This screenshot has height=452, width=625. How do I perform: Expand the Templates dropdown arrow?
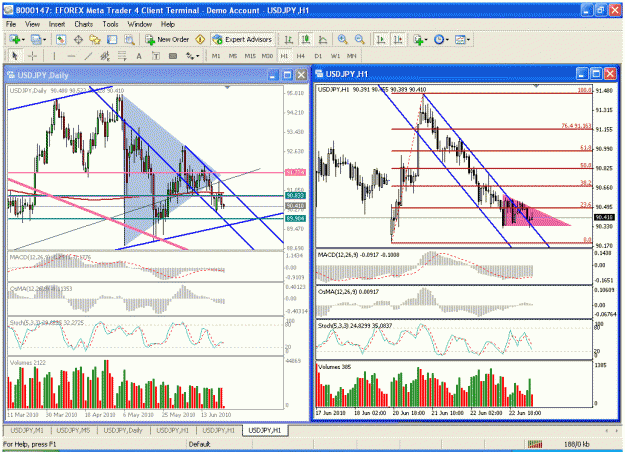click(468, 39)
